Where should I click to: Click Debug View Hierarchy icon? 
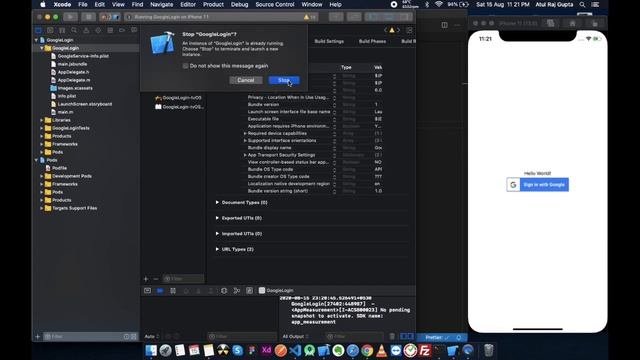click(224, 291)
